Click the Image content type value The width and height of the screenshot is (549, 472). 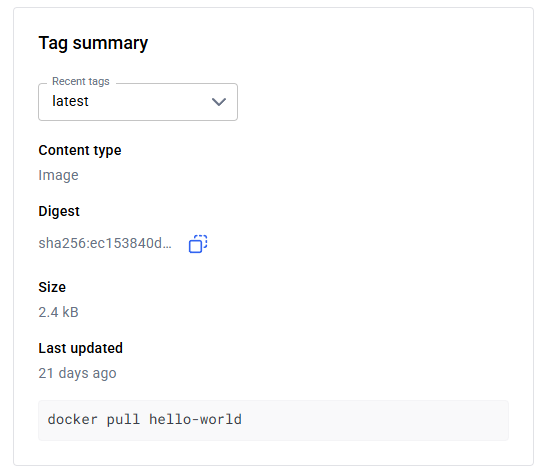(58, 175)
